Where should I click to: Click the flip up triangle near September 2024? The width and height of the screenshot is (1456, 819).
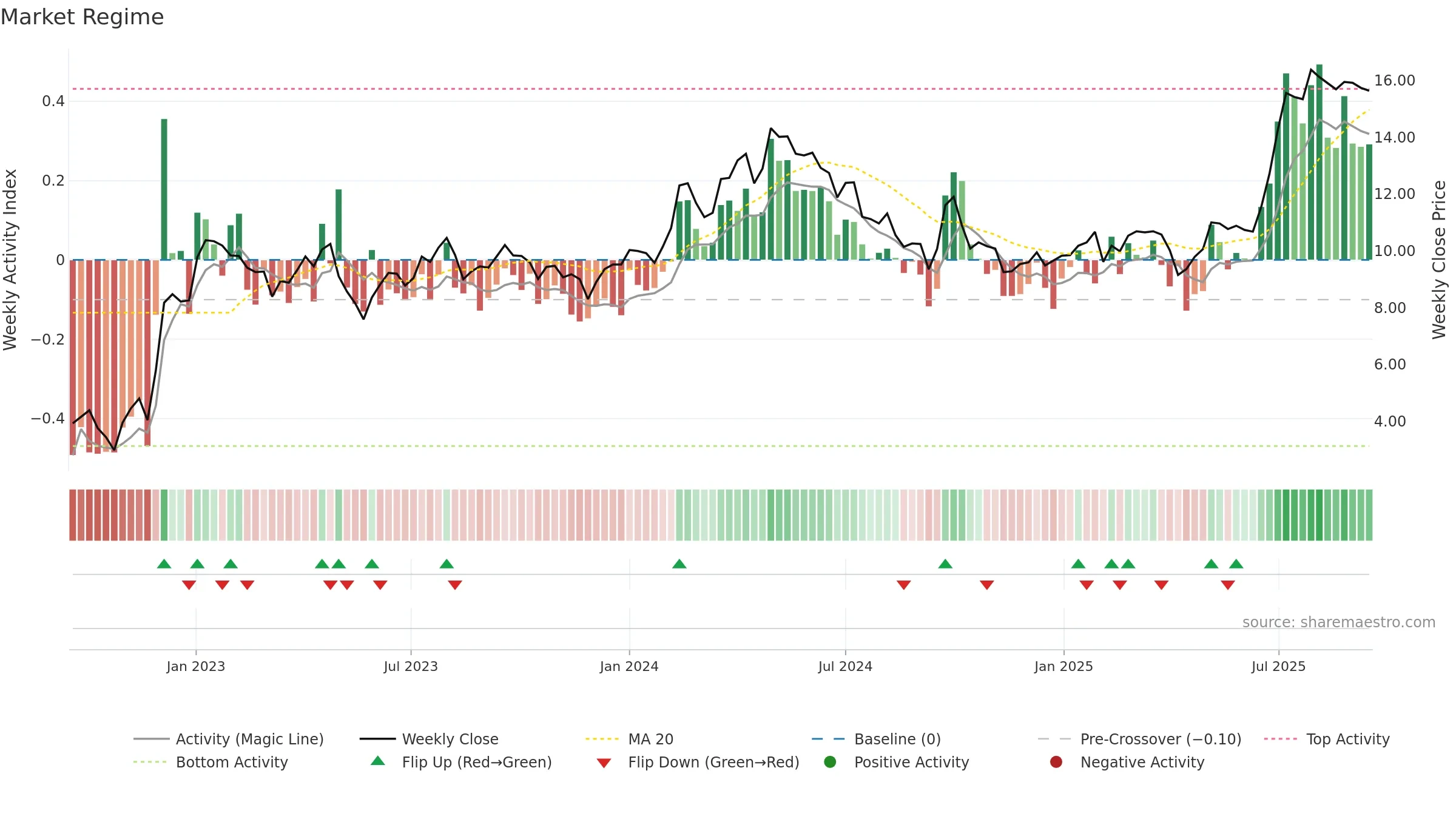tap(945, 564)
